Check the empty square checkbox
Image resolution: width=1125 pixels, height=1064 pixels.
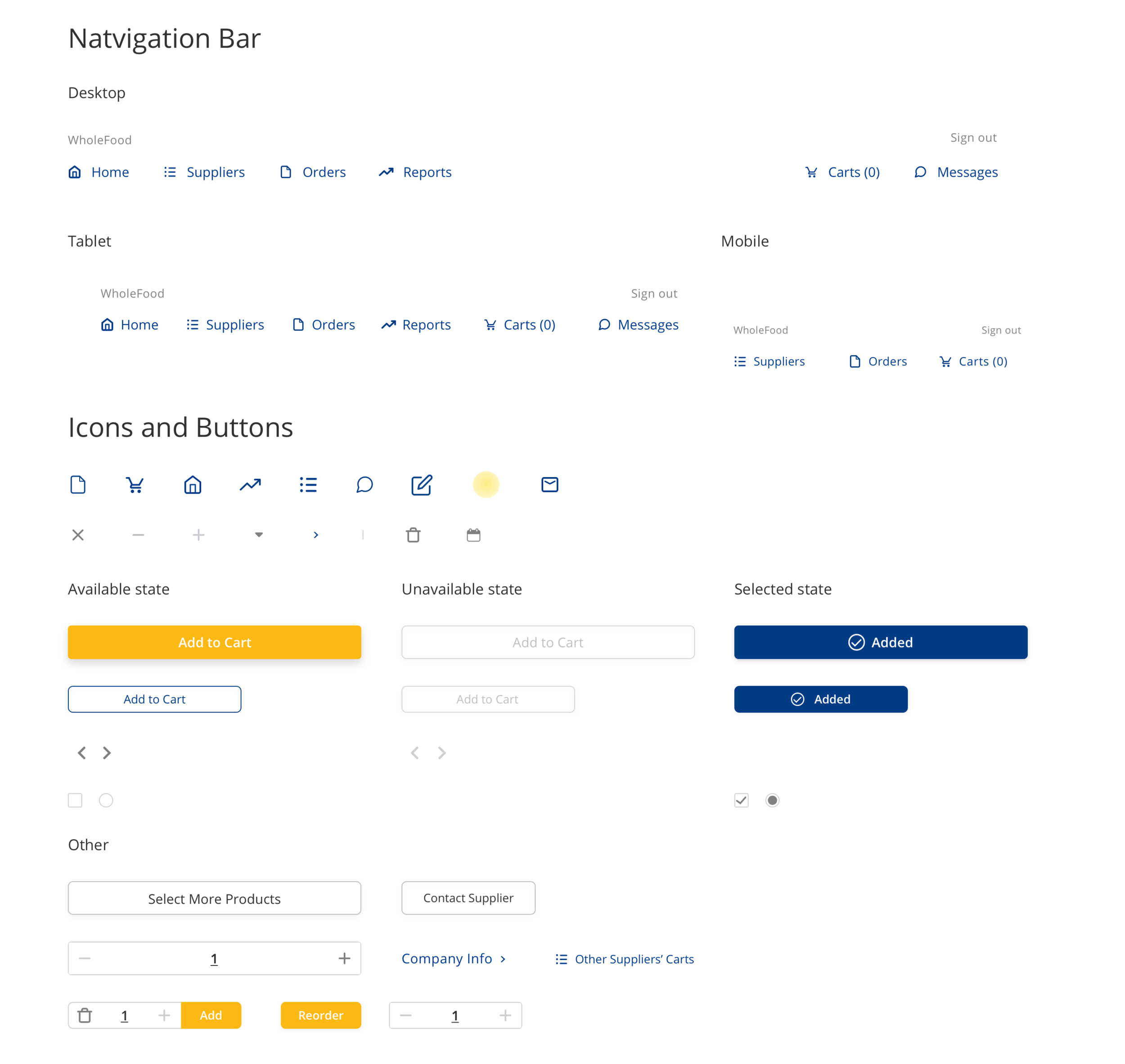(x=75, y=800)
